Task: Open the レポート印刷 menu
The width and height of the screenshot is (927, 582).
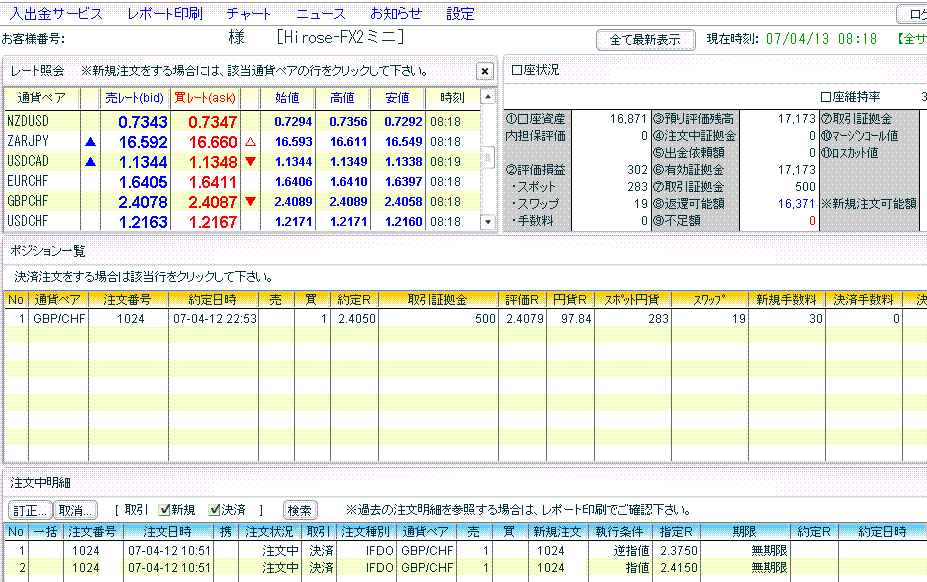Action: click(x=164, y=14)
